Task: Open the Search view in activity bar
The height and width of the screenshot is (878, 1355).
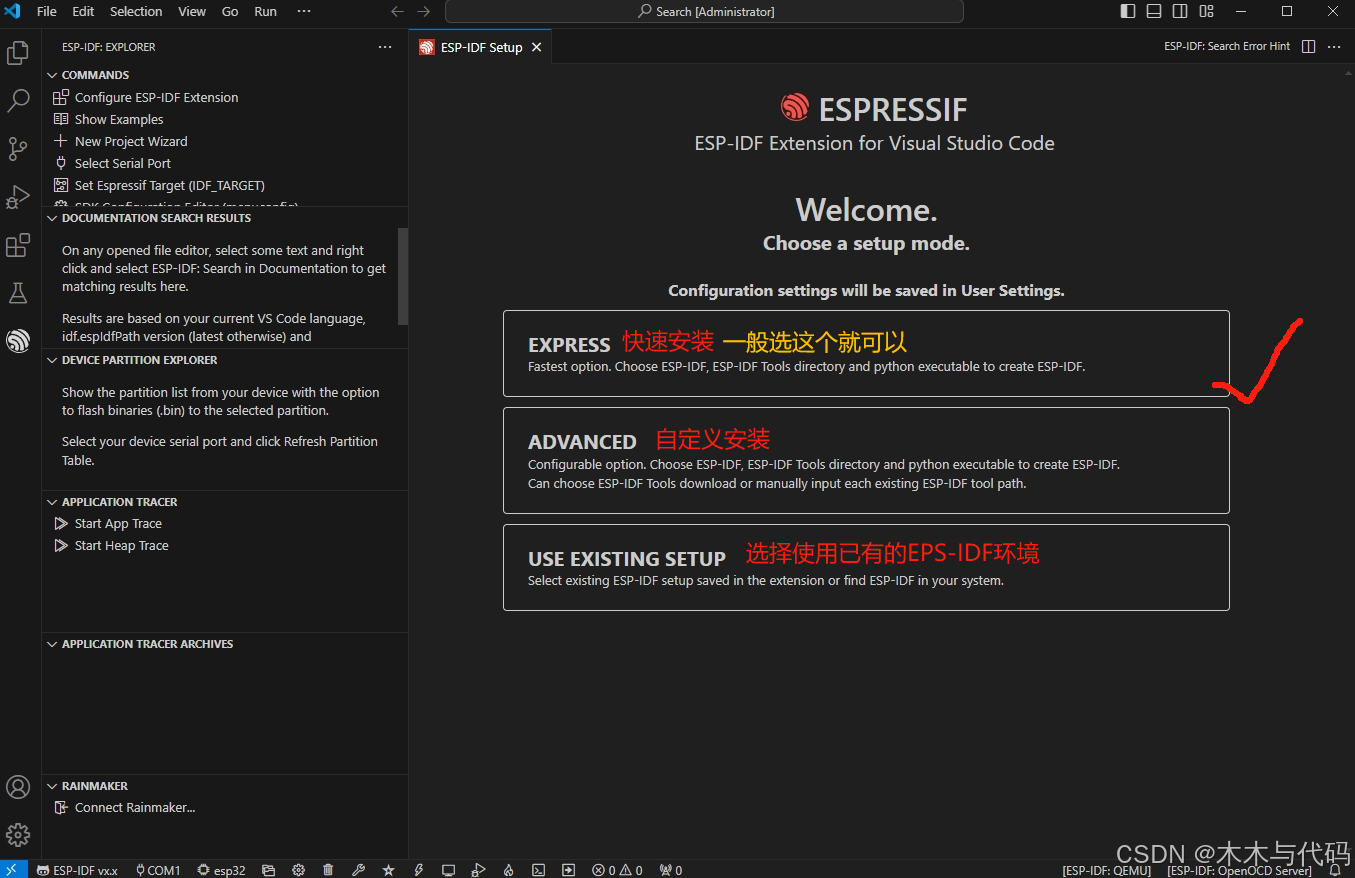Action: 18,101
